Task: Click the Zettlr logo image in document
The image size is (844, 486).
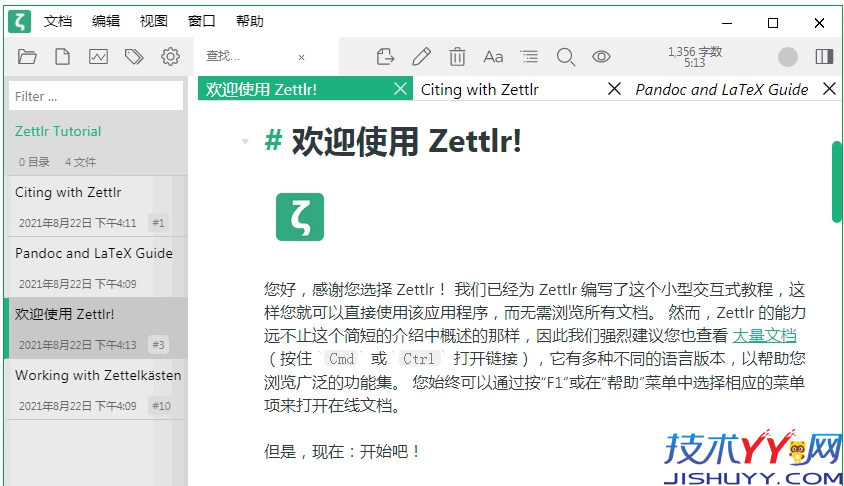Action: (300, 217)
